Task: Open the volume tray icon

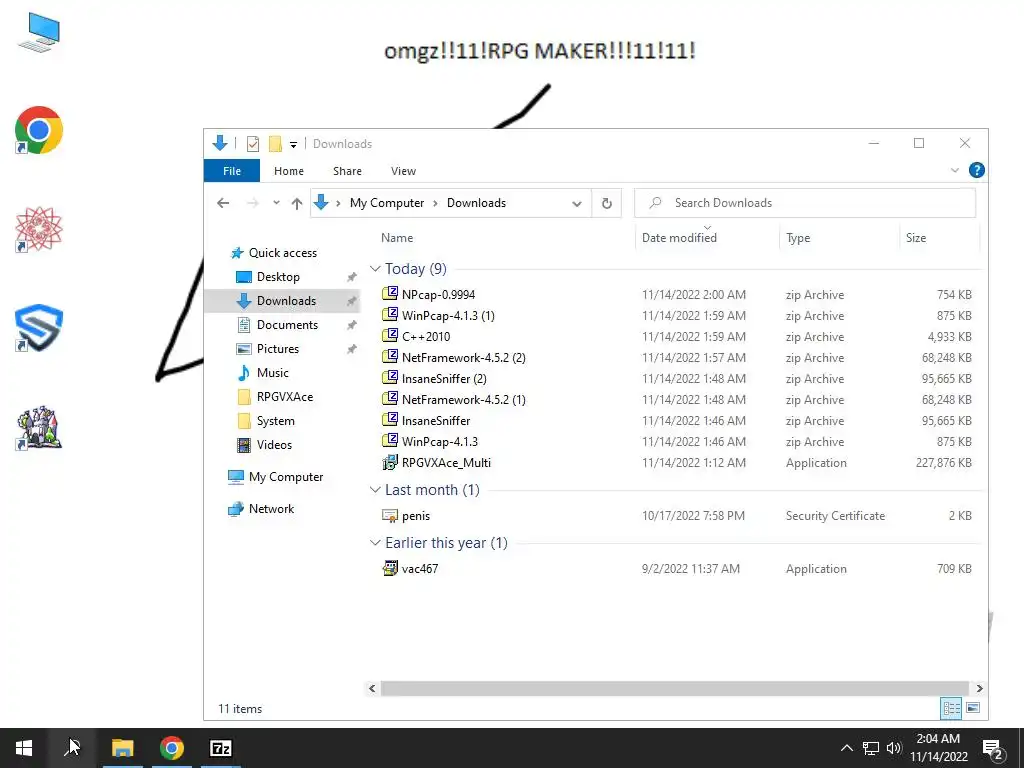Action: (x=894, y=748)
